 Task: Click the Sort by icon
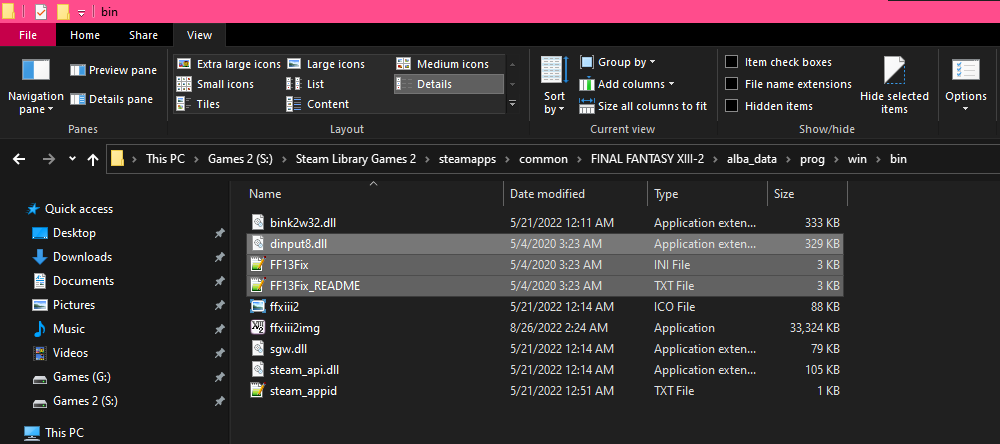pyautogui.click(x=554, y=72)
